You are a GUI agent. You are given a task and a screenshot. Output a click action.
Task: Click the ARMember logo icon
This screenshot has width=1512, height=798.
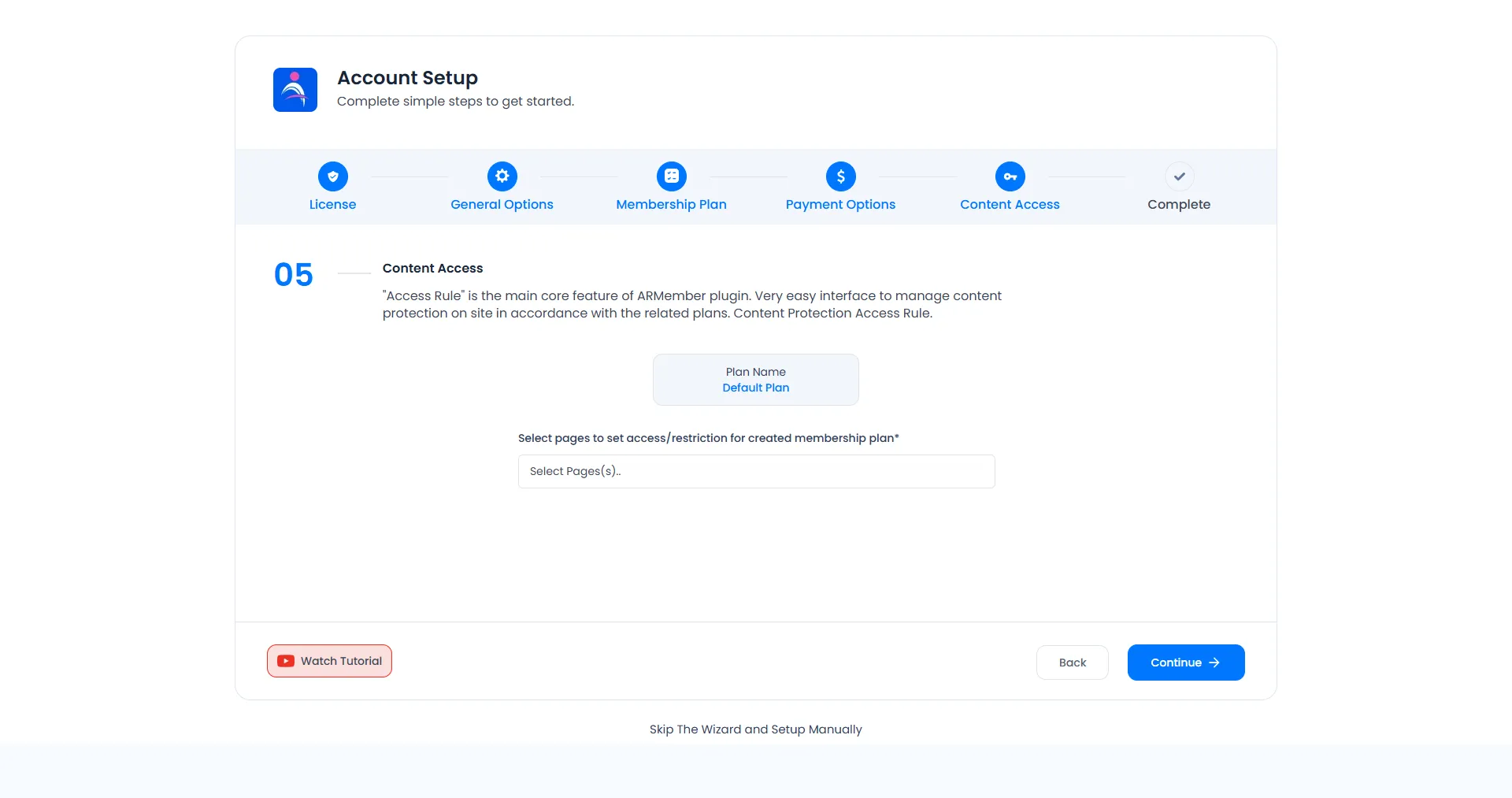295,90
